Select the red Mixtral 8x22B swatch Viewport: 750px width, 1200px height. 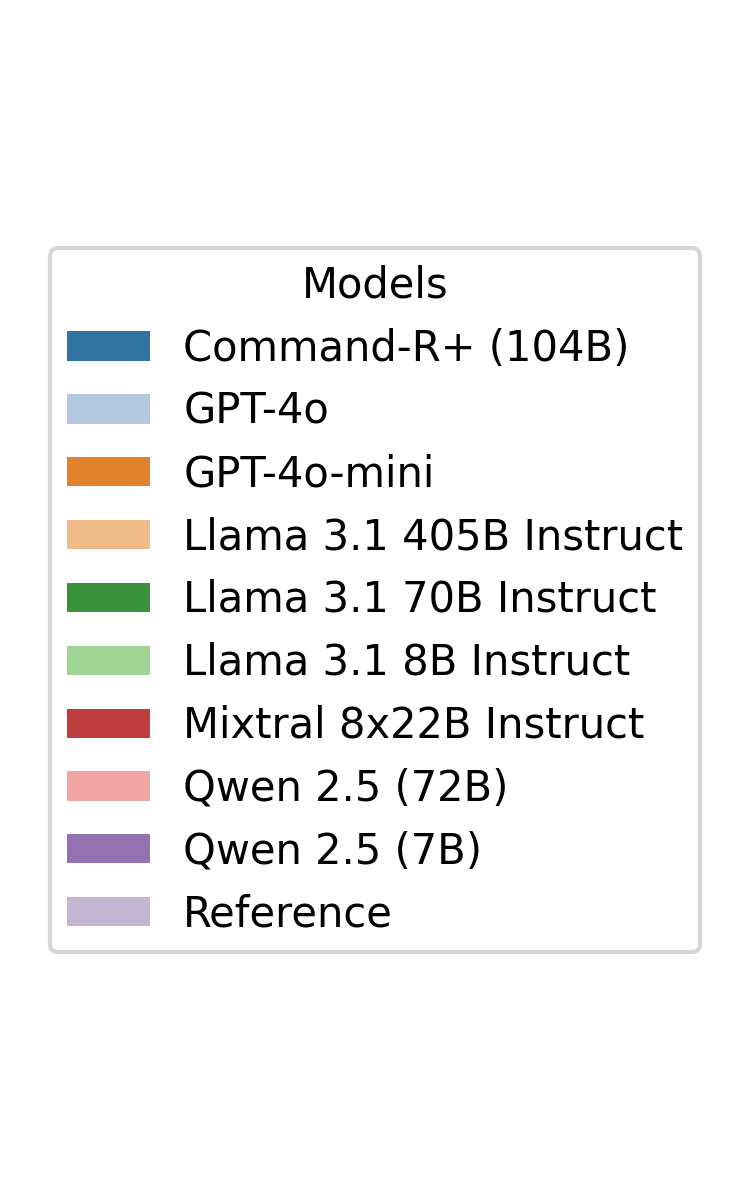(x=108, y=724)
